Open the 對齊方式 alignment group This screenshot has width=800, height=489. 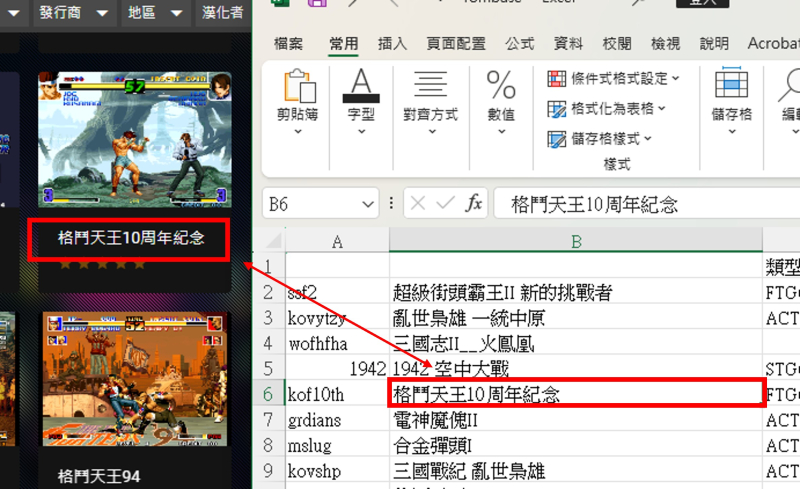[x=431, y=102]
